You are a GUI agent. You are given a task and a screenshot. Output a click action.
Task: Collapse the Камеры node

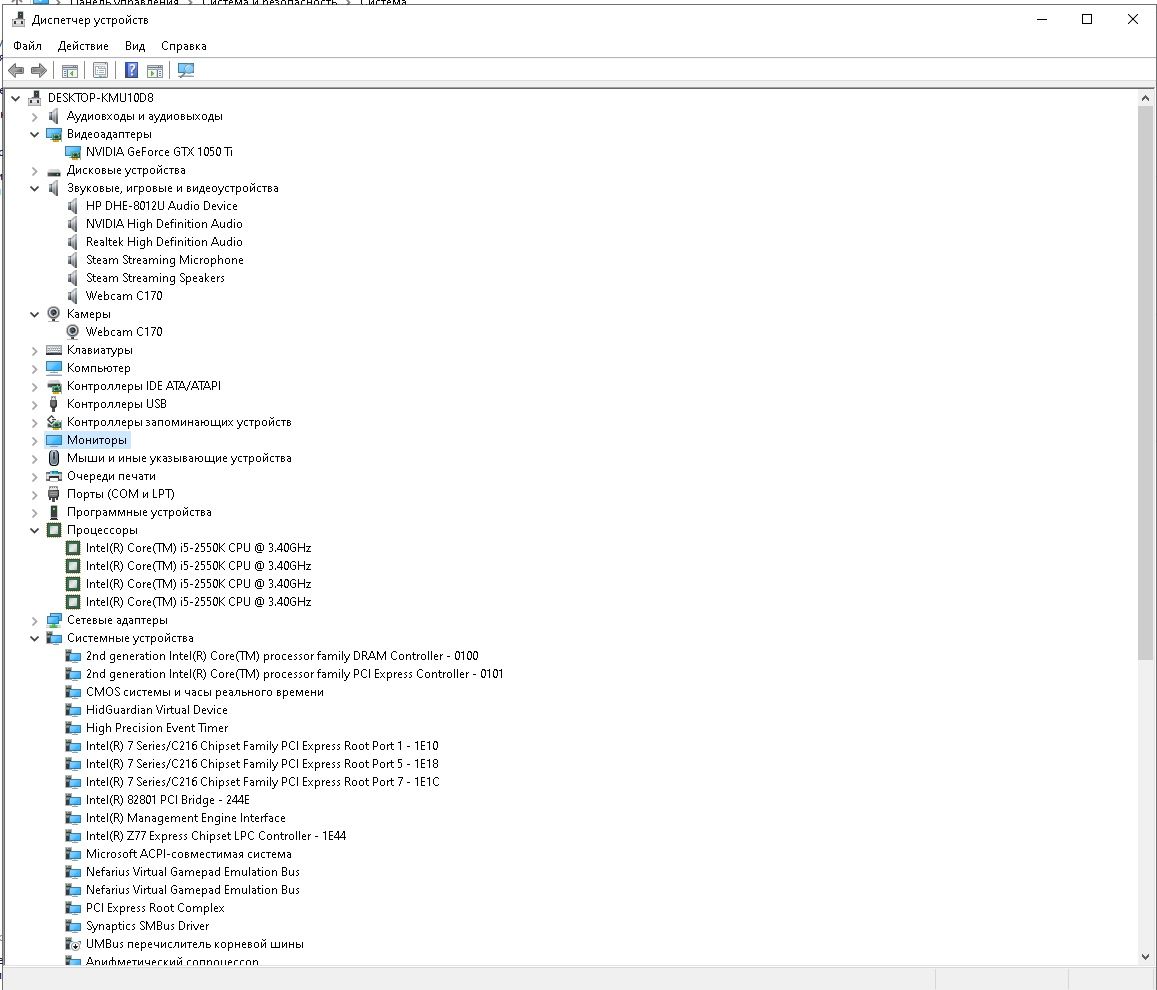pos(34,314)
